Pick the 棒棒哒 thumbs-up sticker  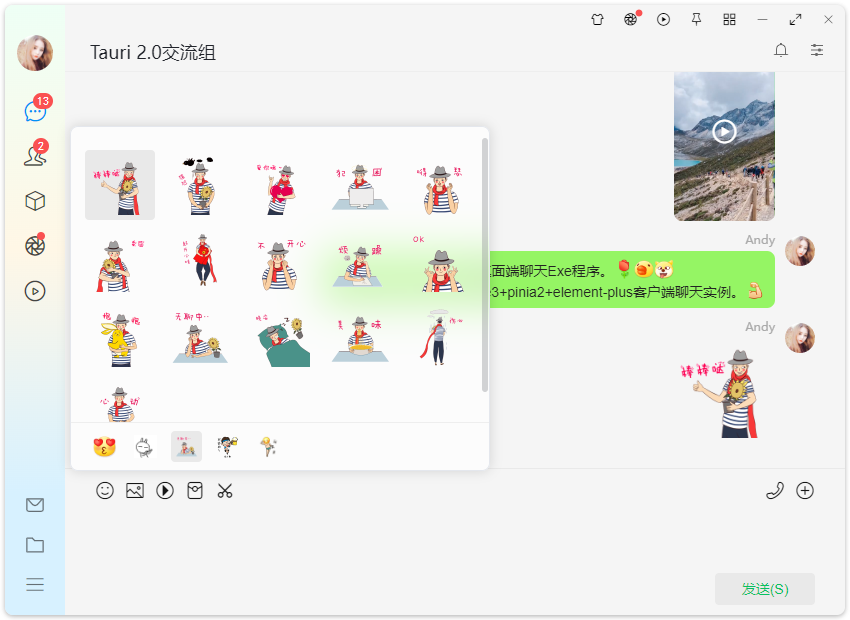tap(120, 185)
